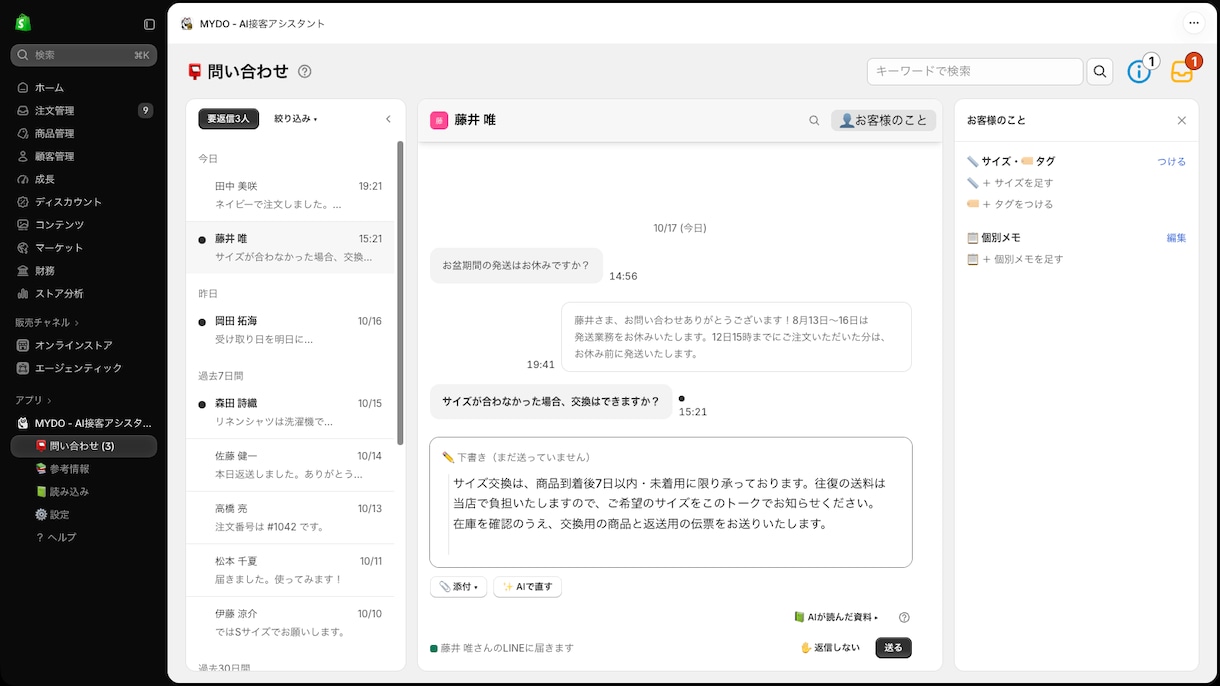Open エージェンティック channel
Viewport: 1220px width, 686px height.
pos(83,368)
